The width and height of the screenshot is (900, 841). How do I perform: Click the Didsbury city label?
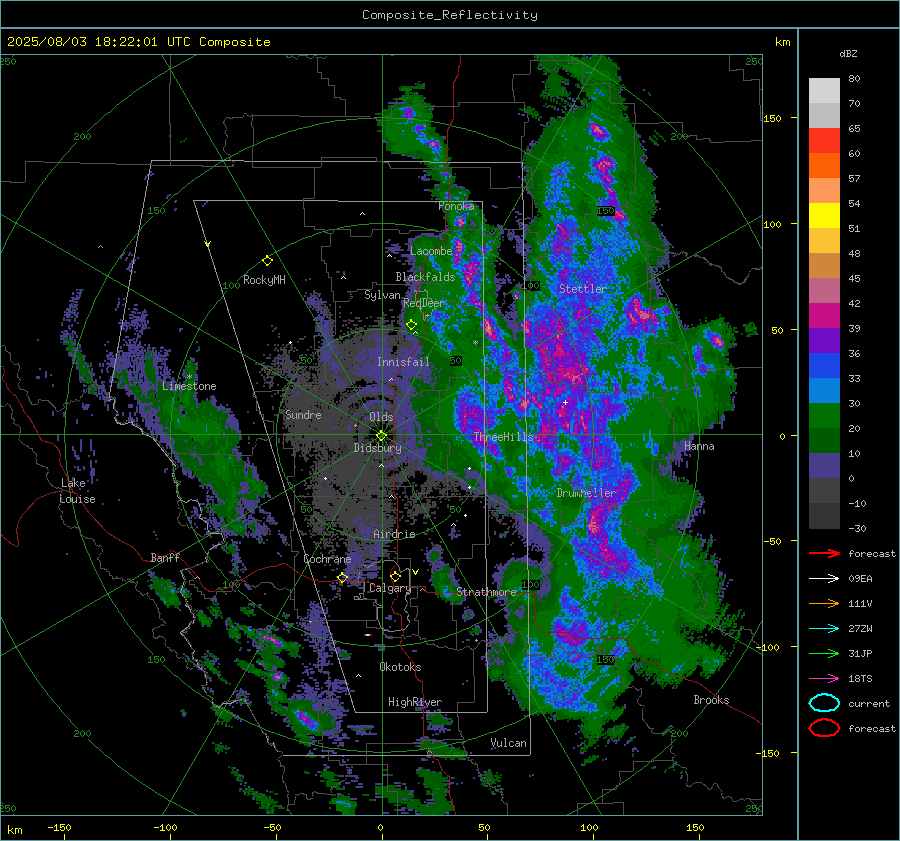coord(377,448)
